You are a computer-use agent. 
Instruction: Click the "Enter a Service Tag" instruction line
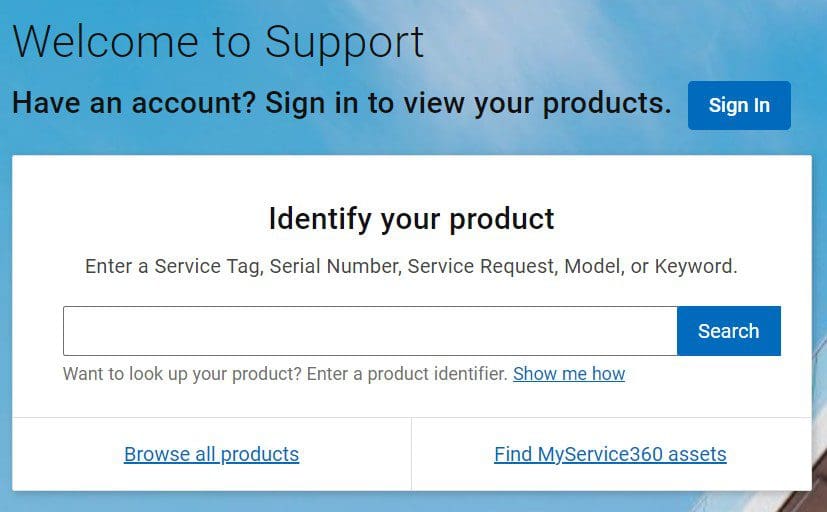(x=411, y=266)
